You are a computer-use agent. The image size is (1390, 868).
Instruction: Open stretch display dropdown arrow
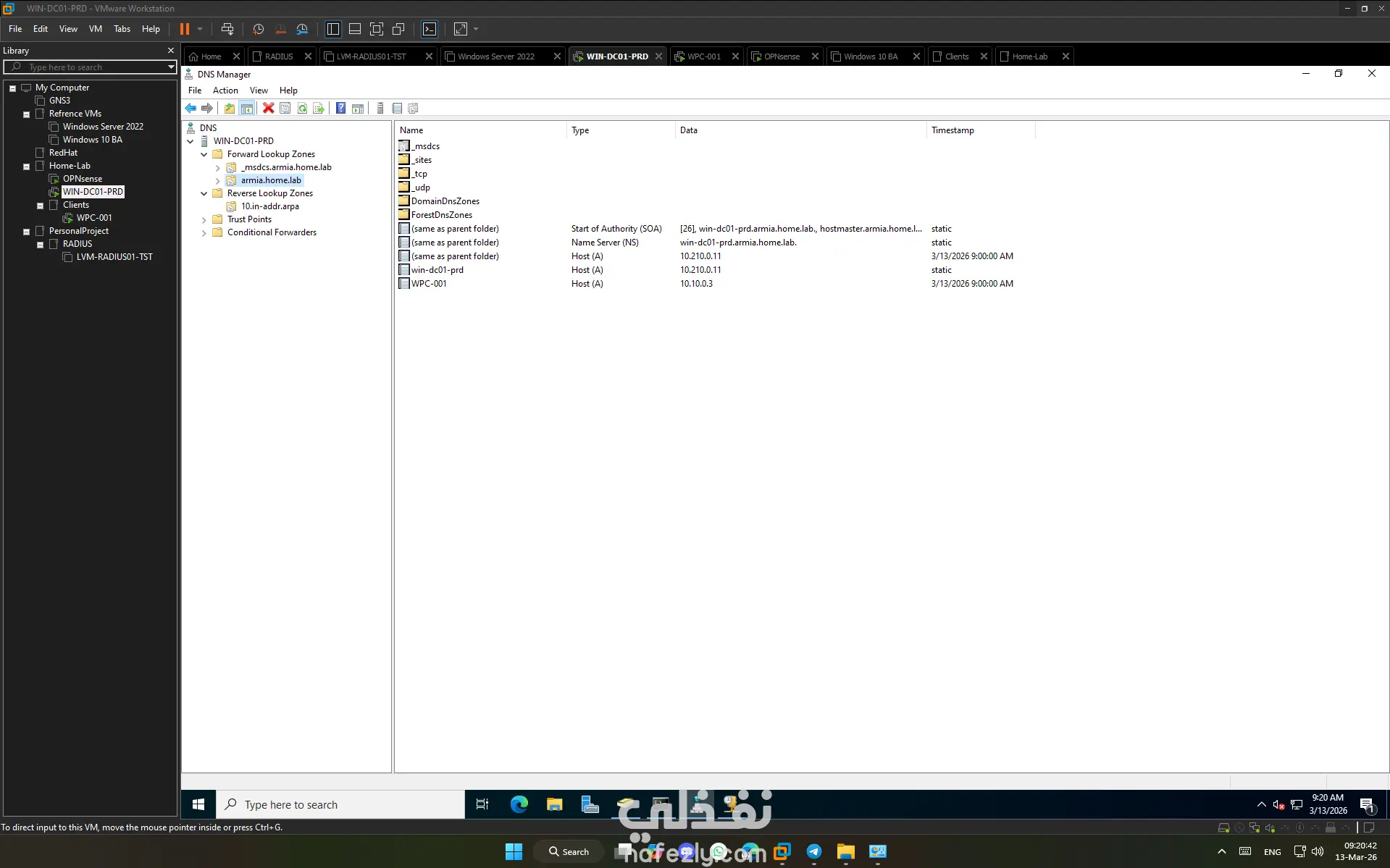[x=476, y=29]
